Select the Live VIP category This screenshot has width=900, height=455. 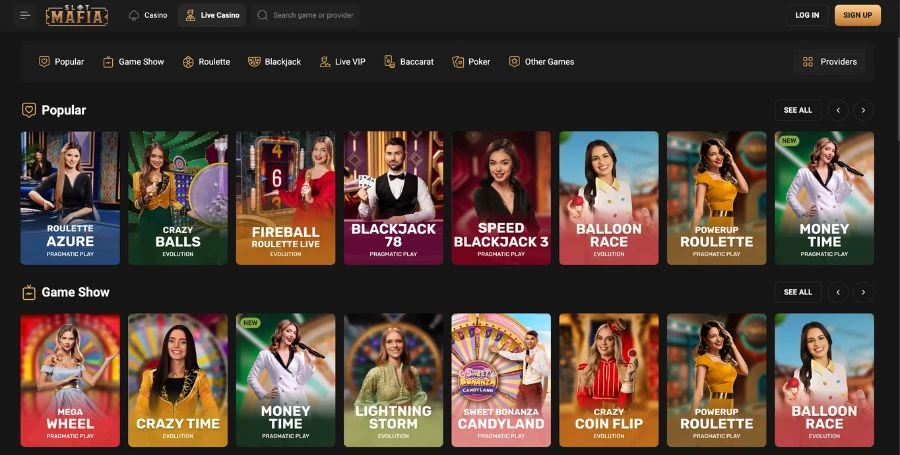point(343,62)
